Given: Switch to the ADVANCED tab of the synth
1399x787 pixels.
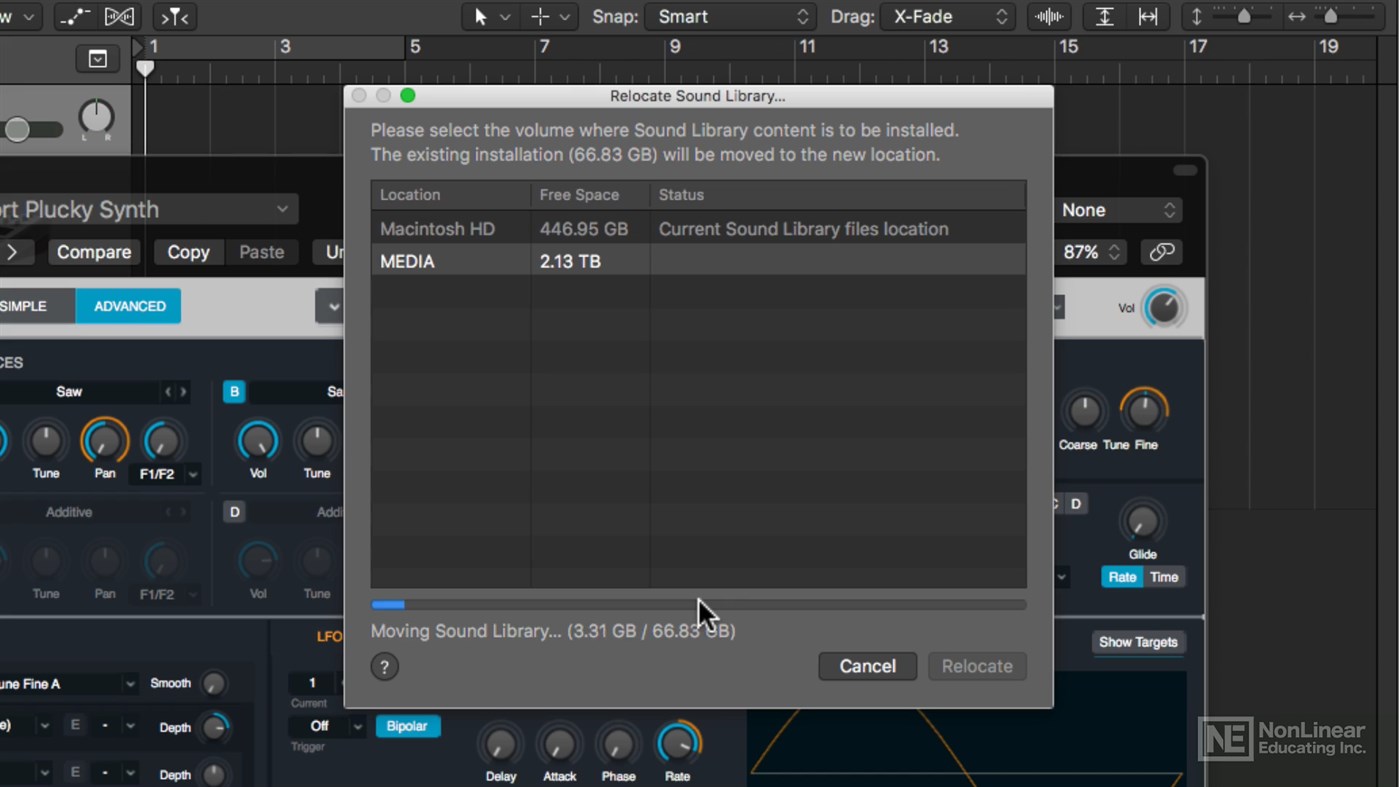Looking at the screenshot, I should [128, 306].
